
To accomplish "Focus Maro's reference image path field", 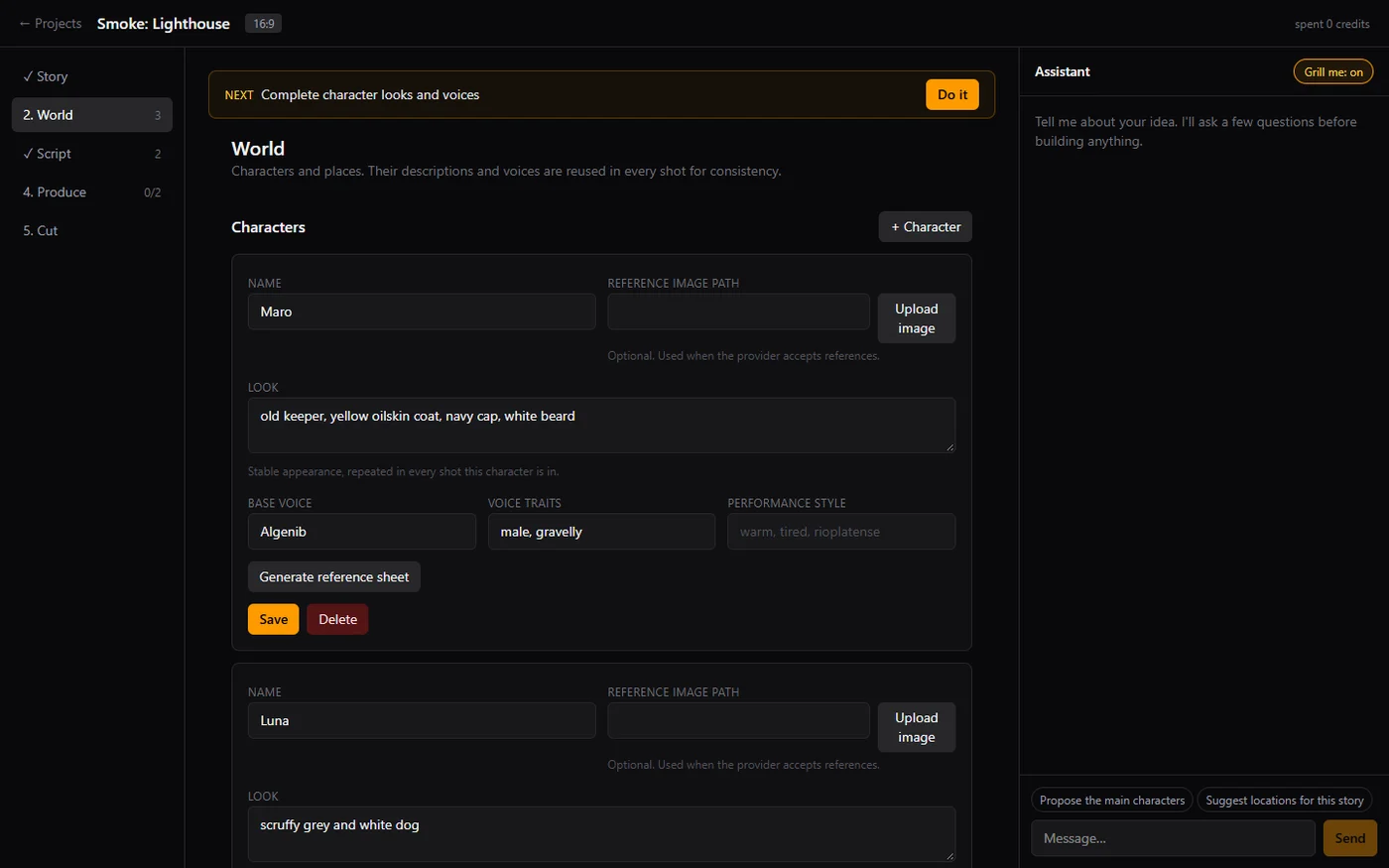I will coord(739,311).
